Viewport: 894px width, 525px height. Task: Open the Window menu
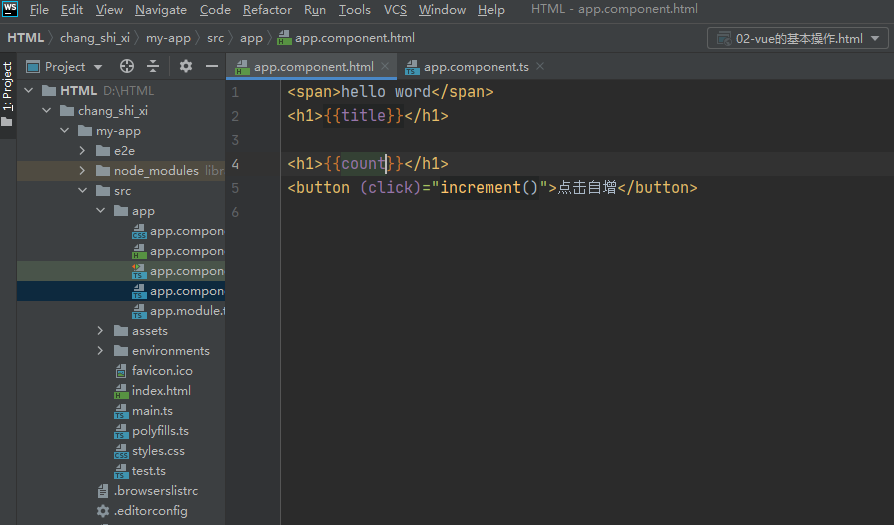coord(442,10)
